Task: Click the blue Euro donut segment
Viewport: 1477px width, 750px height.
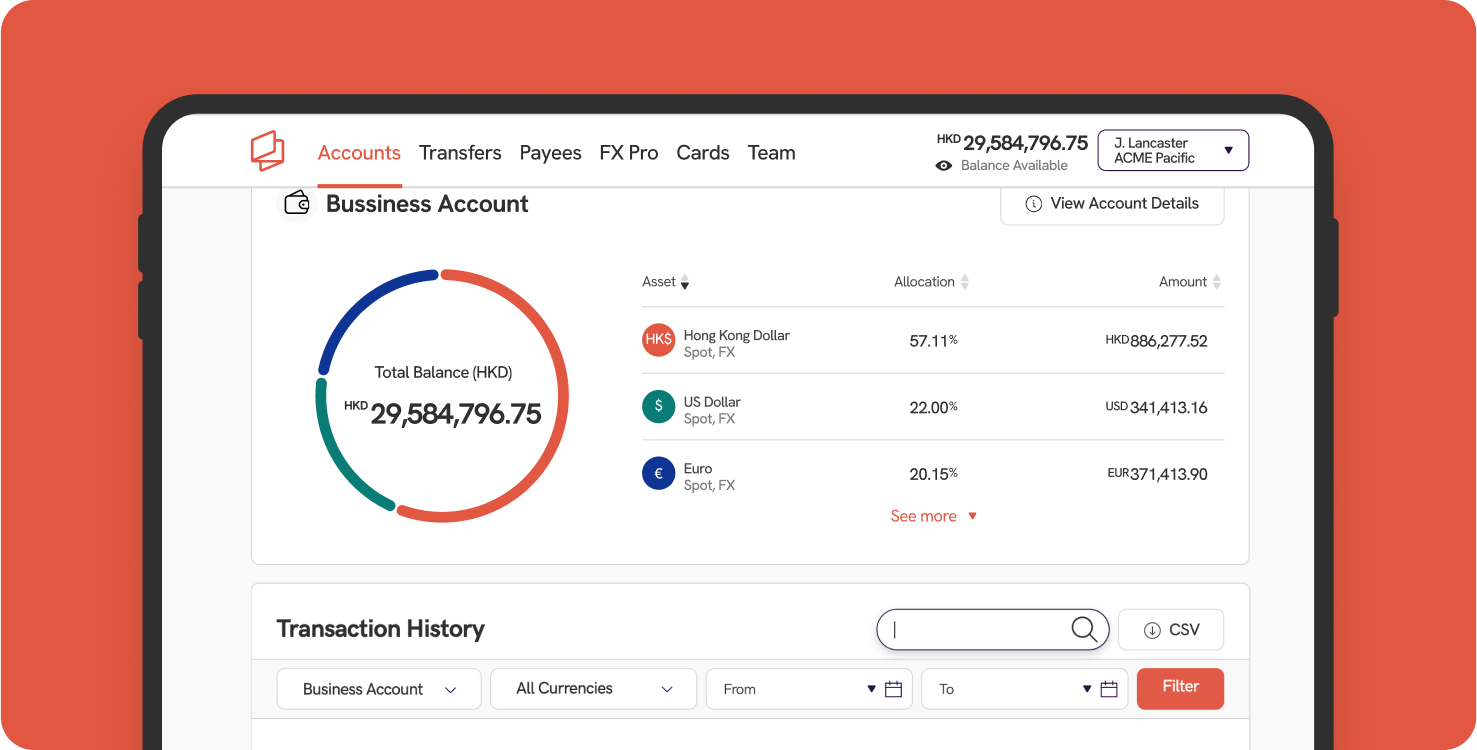Action: pyautogui.click(x=362, y=303)
